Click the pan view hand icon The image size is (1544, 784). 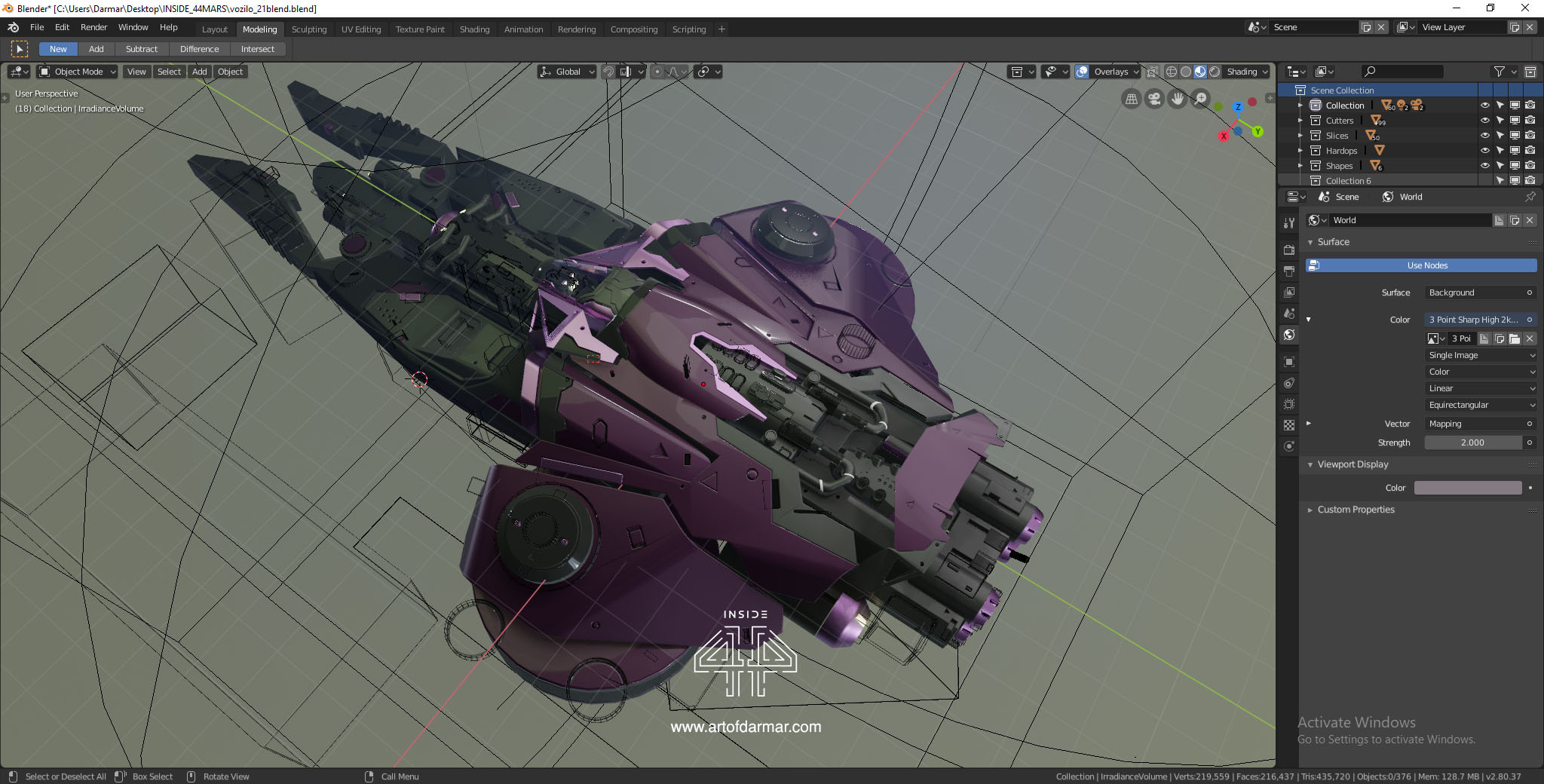tap(1177, 99)
